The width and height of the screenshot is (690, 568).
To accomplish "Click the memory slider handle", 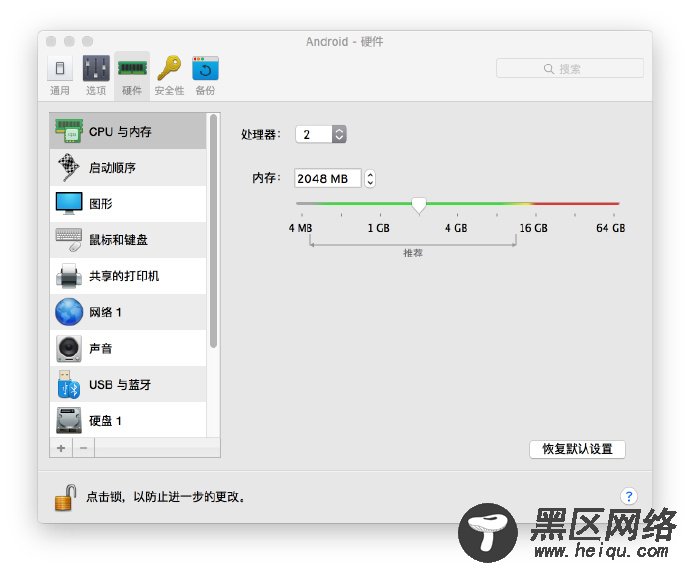I will pos(419,205).
